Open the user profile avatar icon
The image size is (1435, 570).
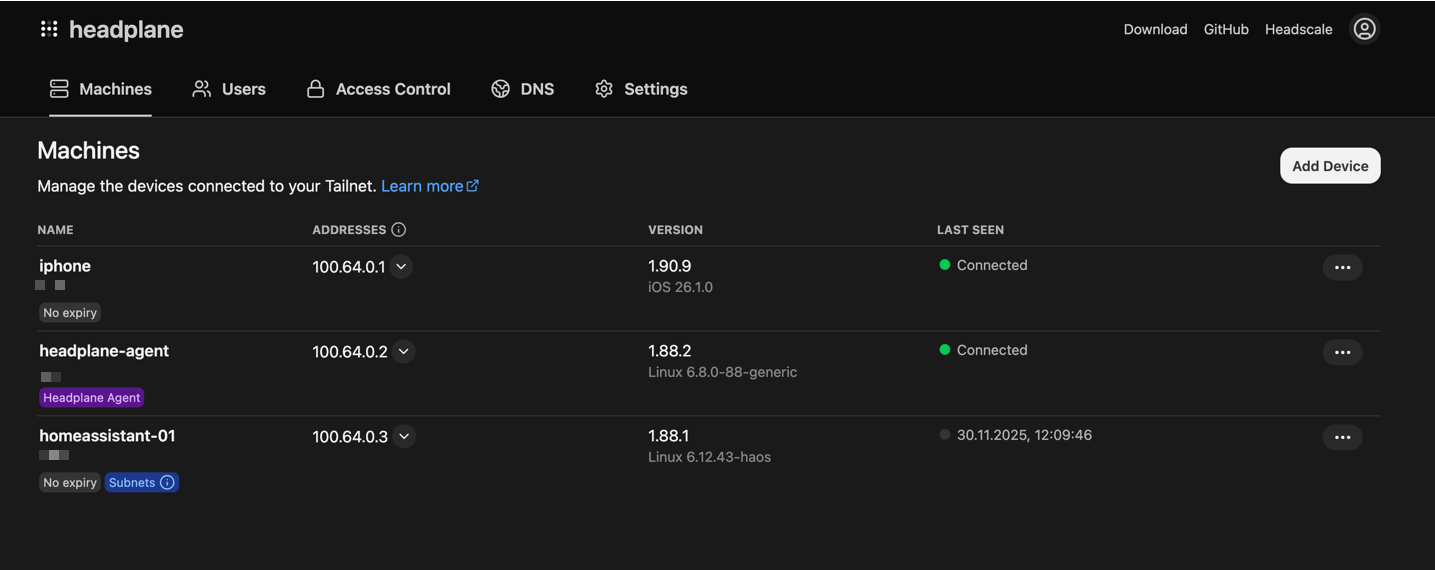point(1364,29)
